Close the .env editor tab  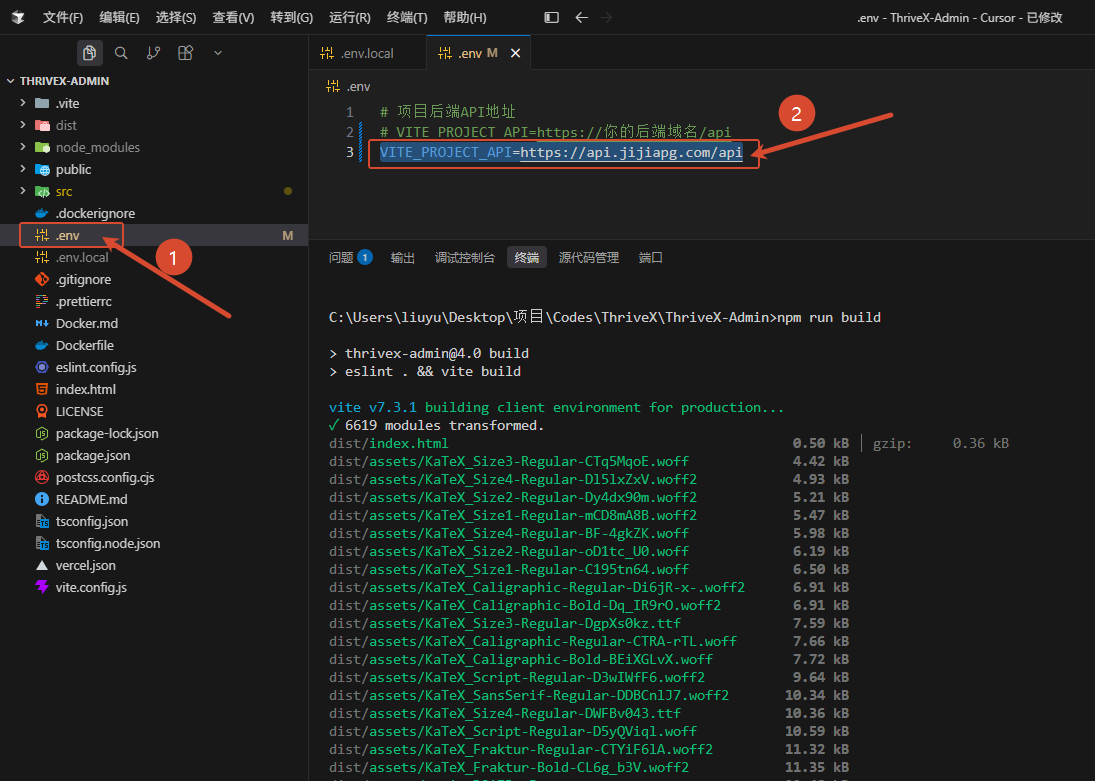coord(515,53)
